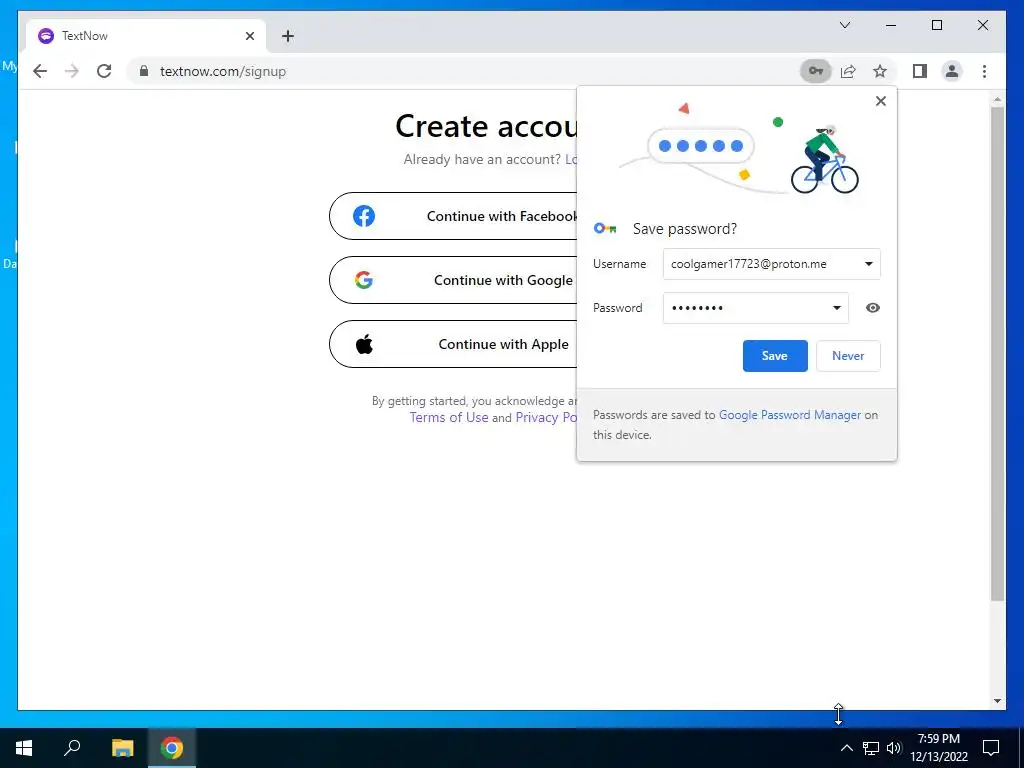Open the Chrome profile avatar menu

[952, 71]
